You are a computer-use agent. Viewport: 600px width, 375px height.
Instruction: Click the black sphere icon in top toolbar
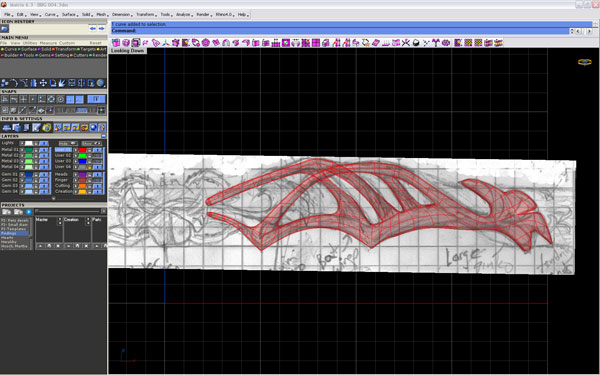(416, 43)
